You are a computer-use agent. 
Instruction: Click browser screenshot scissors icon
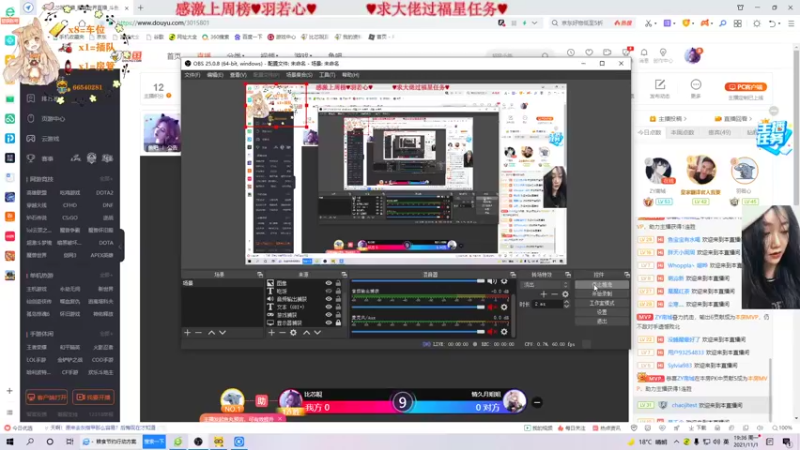pyautogui.click(x=648, y=23)
